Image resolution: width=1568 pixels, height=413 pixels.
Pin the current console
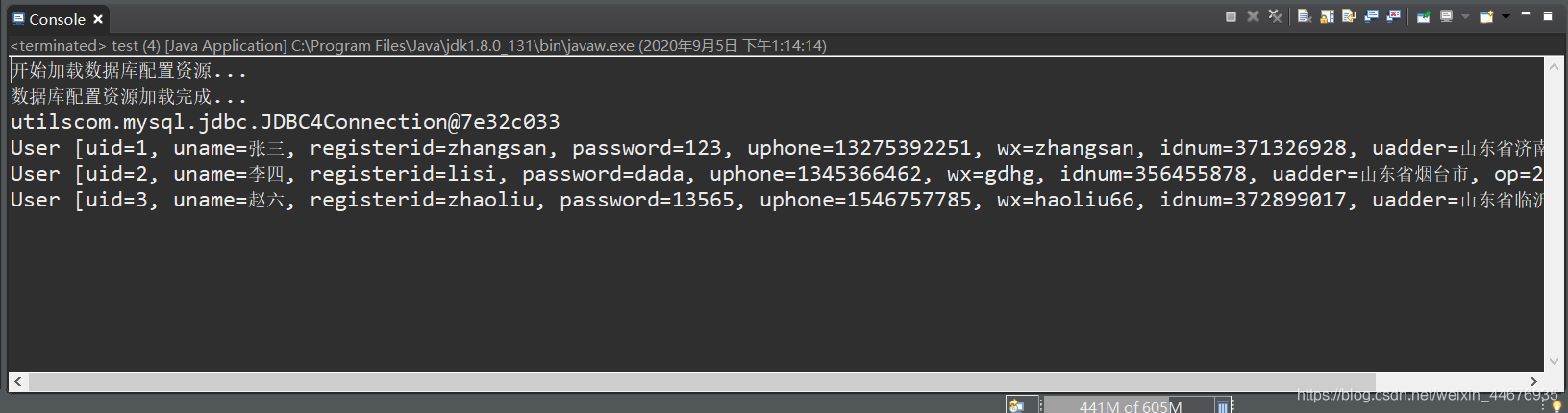[x=1424, y=16]
